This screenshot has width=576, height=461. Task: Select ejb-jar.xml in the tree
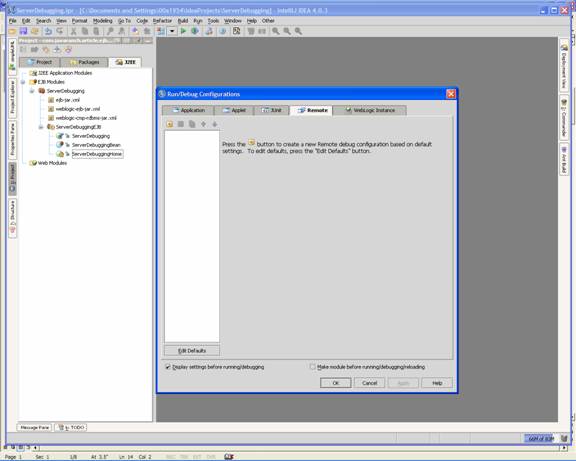tap(68, 100)
